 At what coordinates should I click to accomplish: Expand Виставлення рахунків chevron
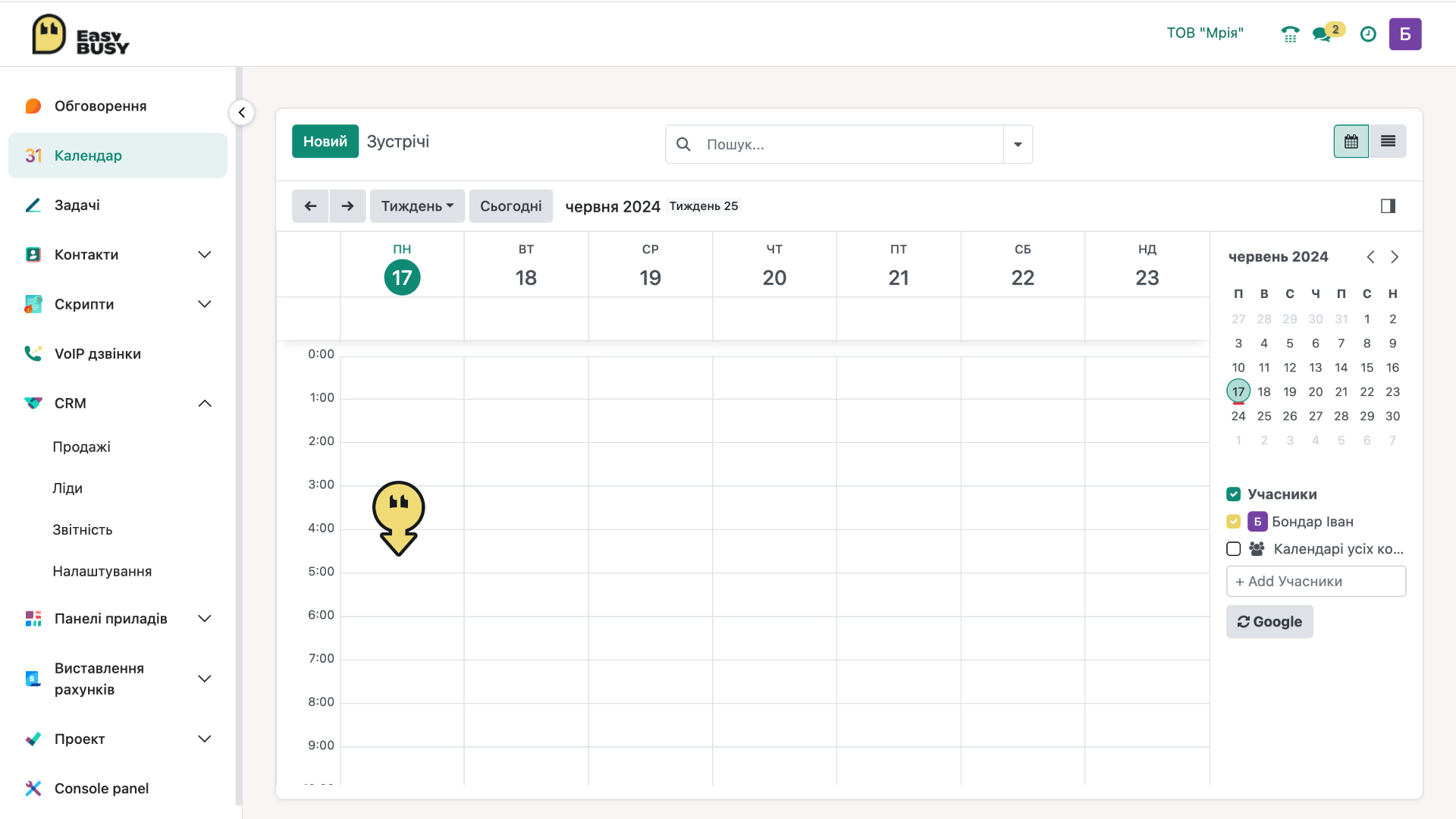point(205,679)
